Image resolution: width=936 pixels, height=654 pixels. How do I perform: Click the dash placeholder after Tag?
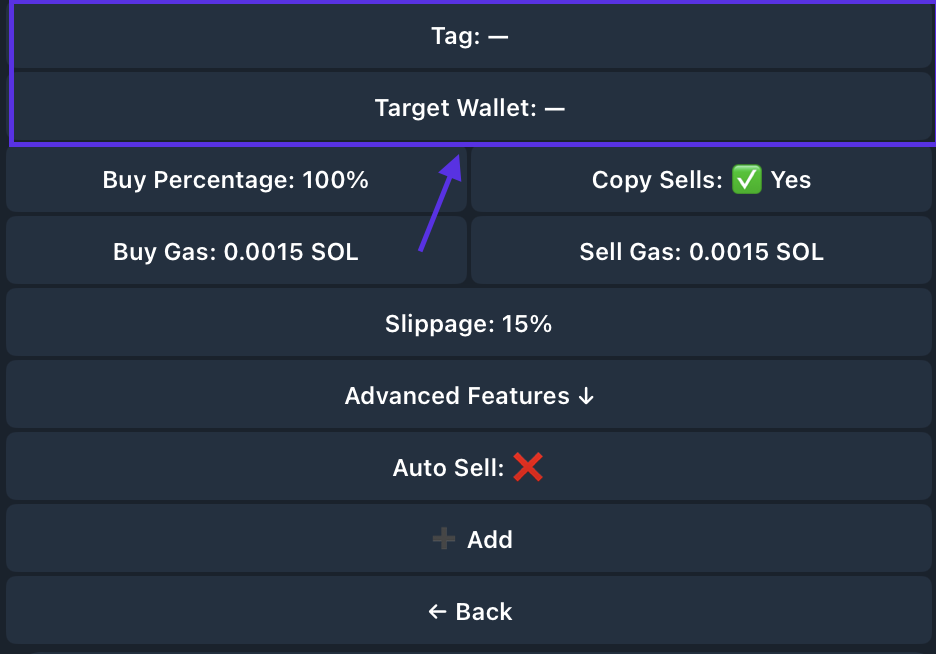[498, 37]
